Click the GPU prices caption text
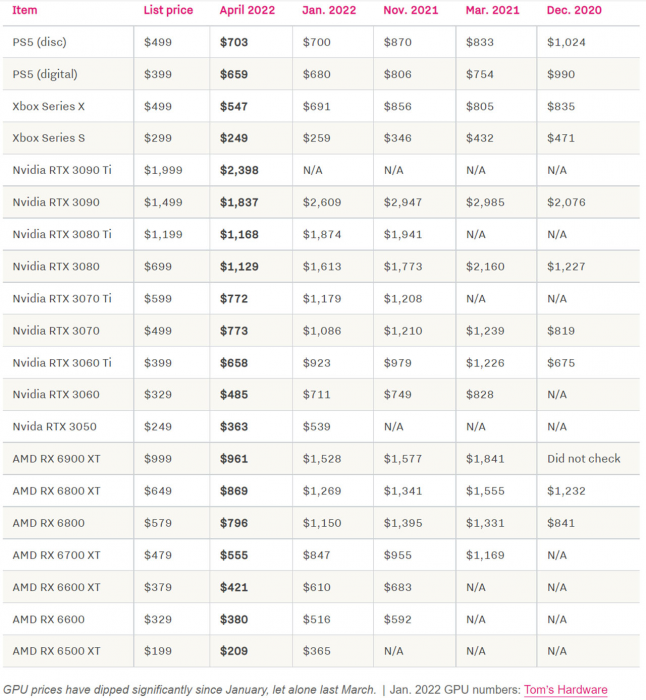Screen dimensions: 646x700 point(189,689)
